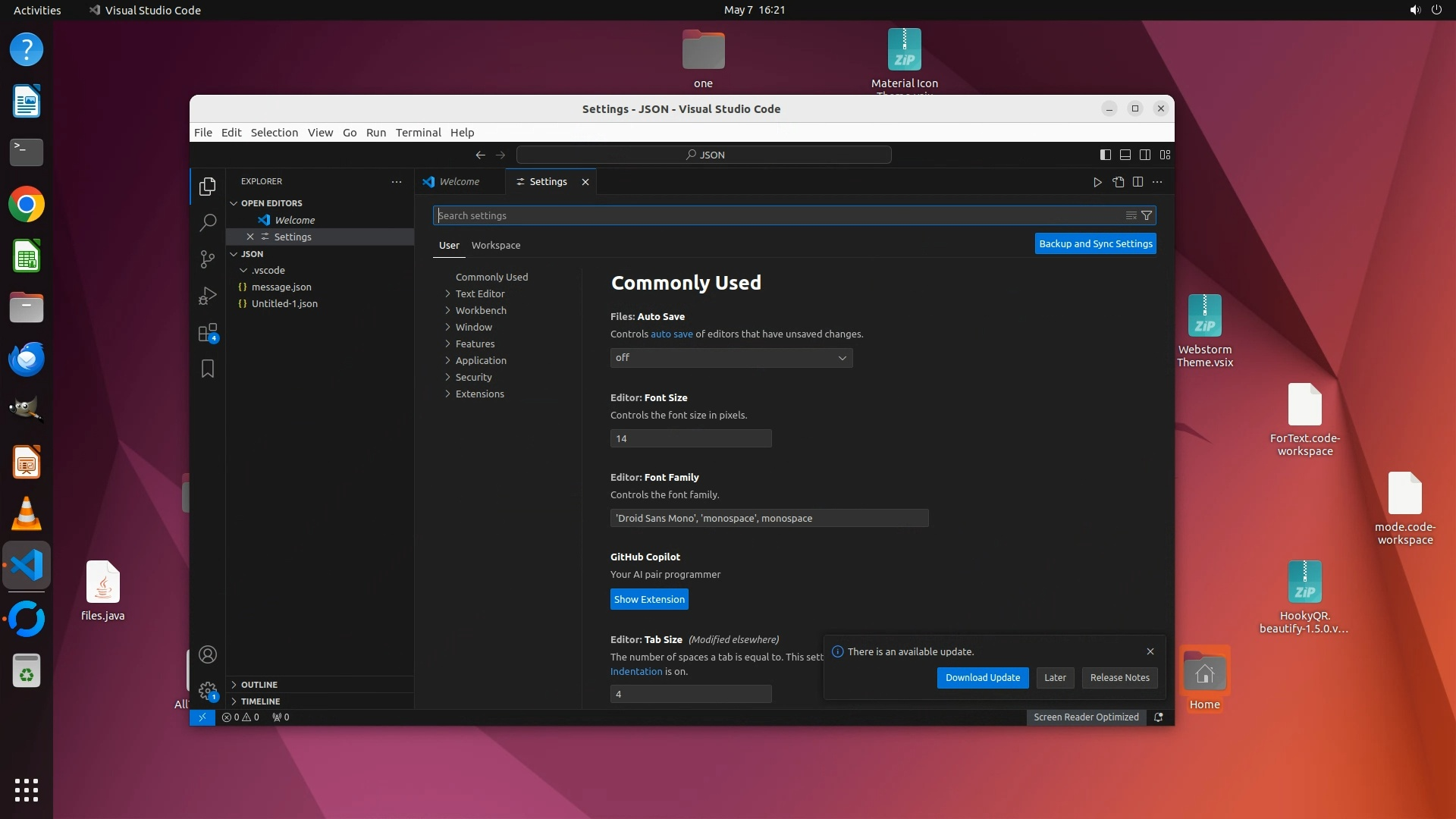Click the Download Update button
Screen dimensions: 1456x819
pos(982,678)
